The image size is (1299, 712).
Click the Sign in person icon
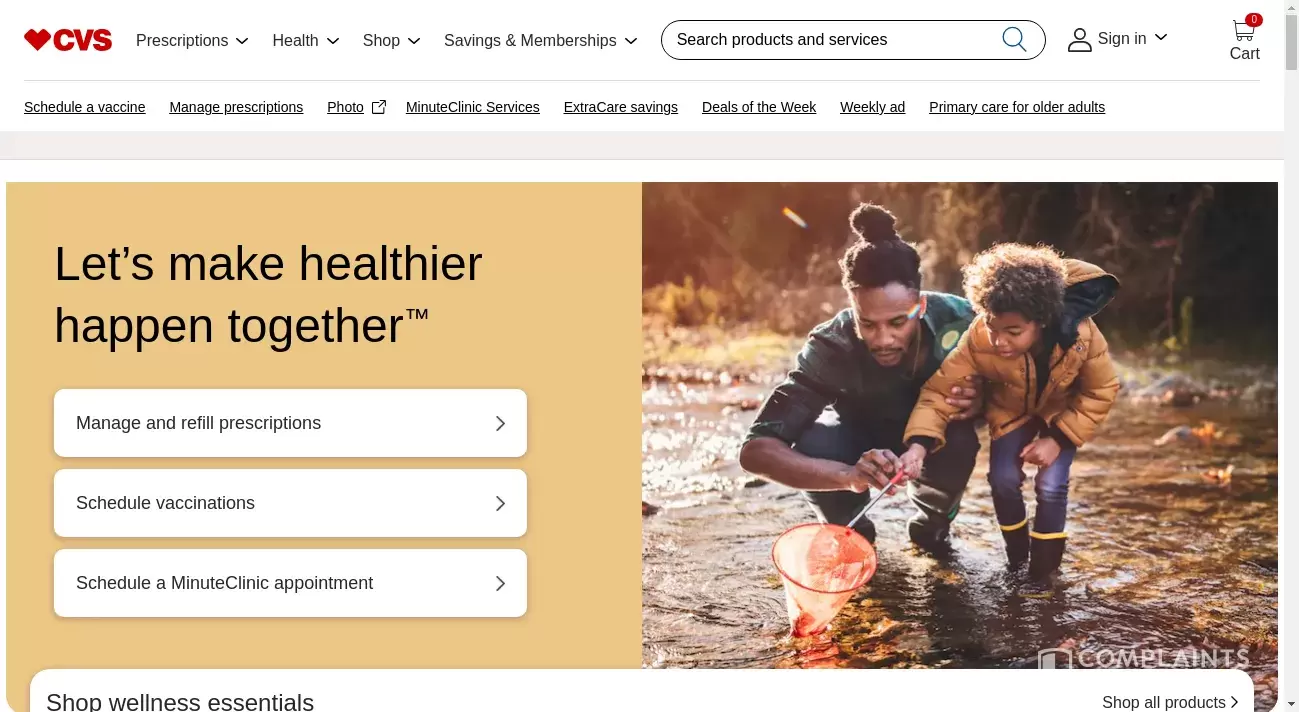1079,40
